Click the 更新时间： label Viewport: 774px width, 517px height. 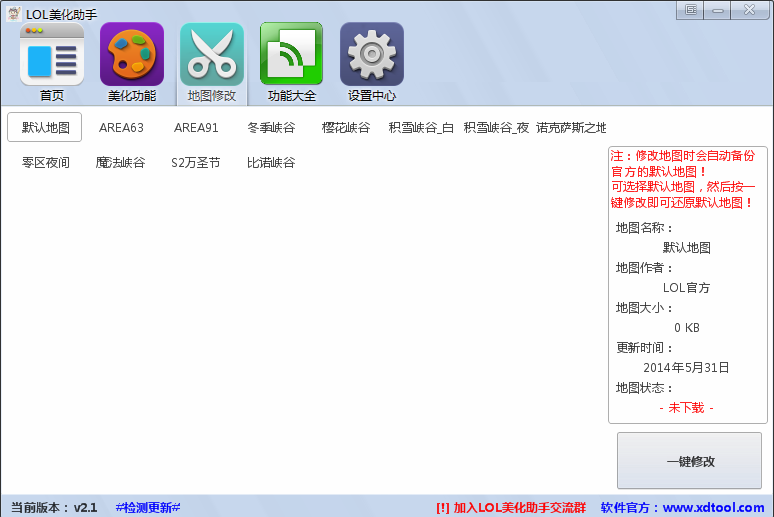point(644,348)
